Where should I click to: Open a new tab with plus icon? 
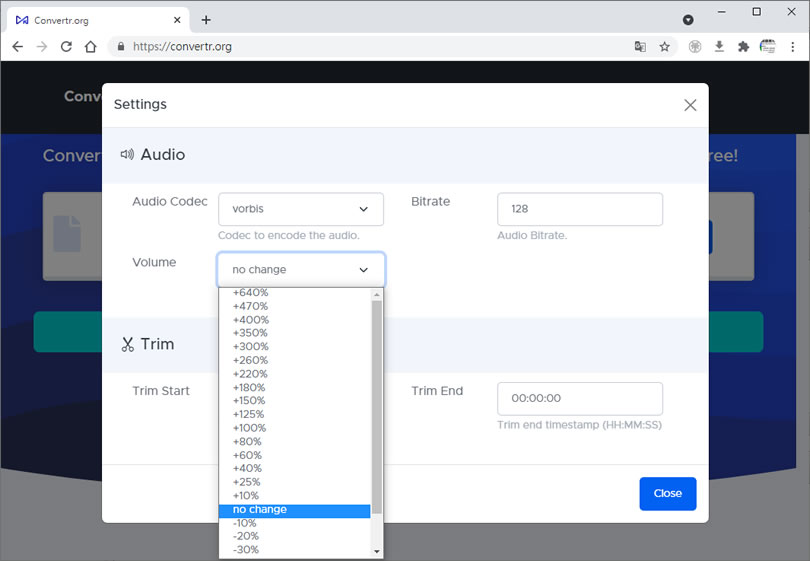[x=206, y=20]
